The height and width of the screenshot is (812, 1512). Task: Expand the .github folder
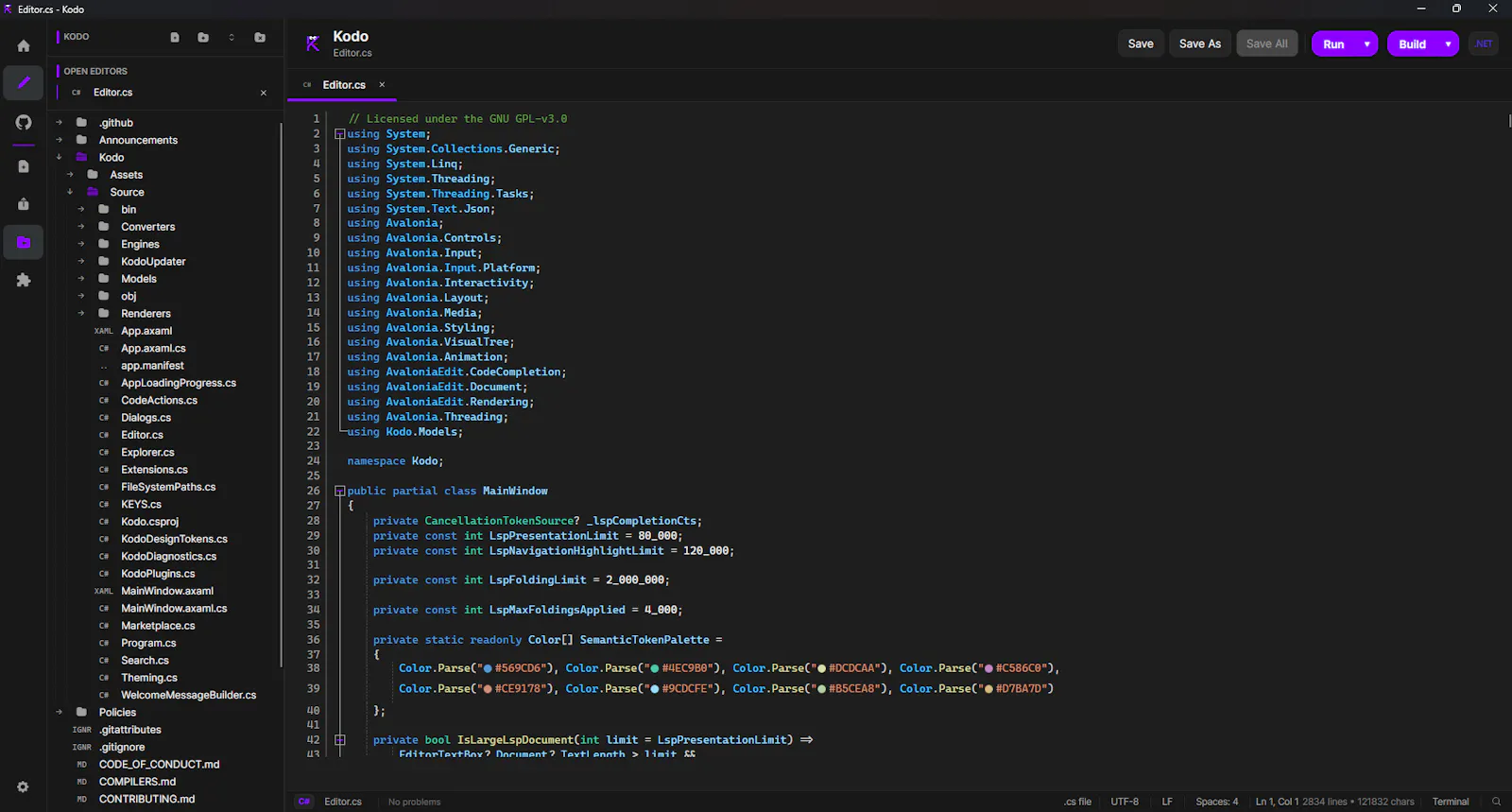[x=59, y=123]
